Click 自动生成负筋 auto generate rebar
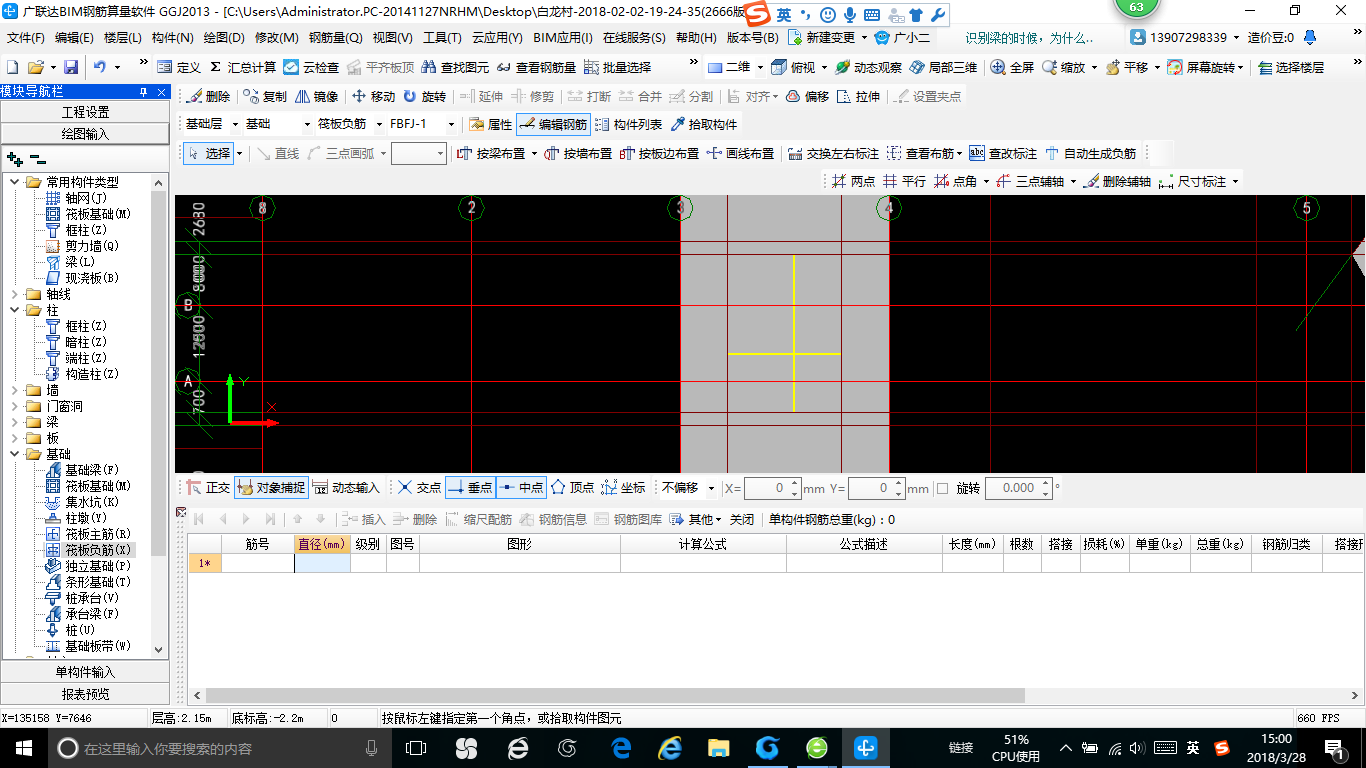This screenshot has width=1366, height=768. 1090,154
